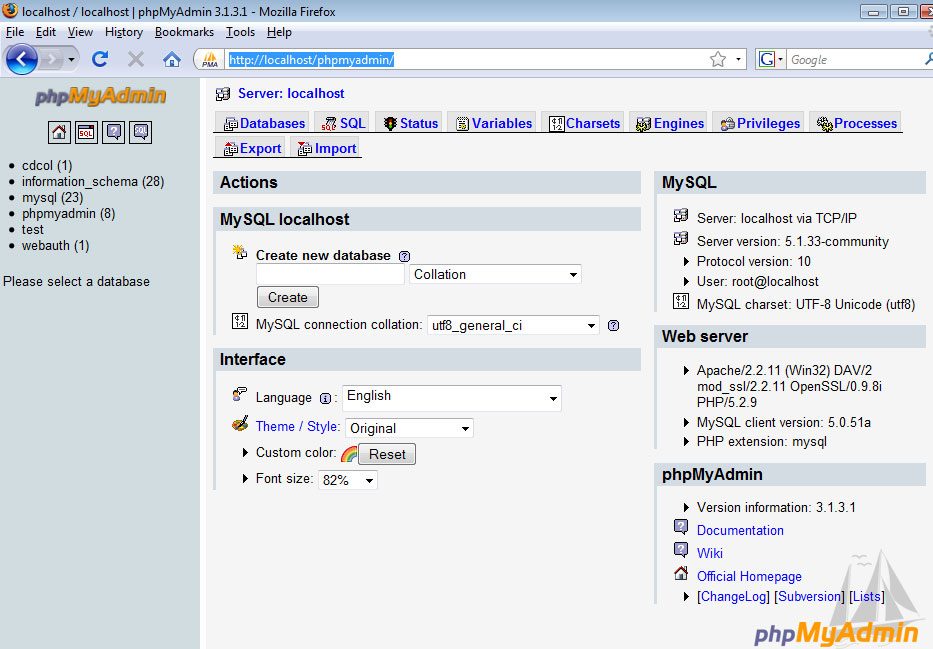Click the rainbow custom color picker icon

point(349,454)
